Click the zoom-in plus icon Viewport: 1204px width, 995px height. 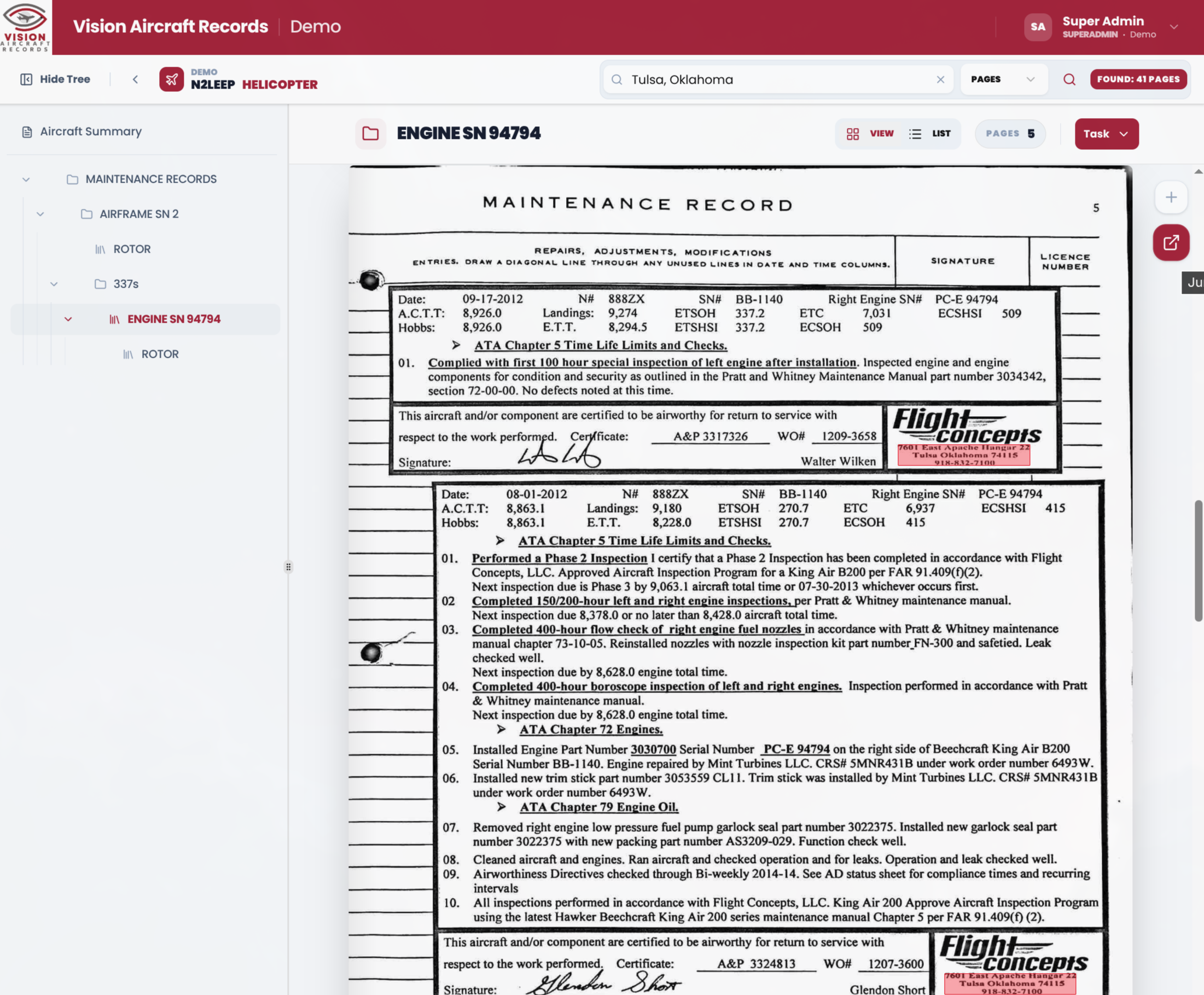coord(1171,197)
